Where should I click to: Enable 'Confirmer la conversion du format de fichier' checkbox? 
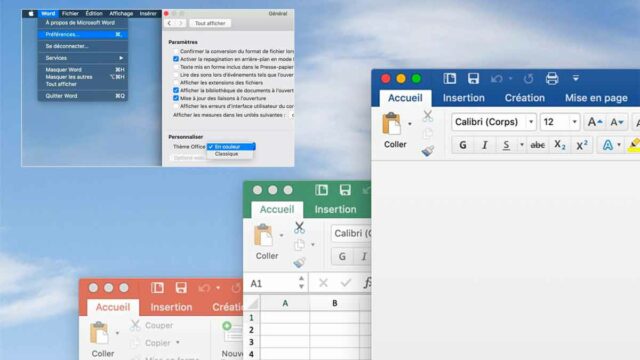point(176,51)
